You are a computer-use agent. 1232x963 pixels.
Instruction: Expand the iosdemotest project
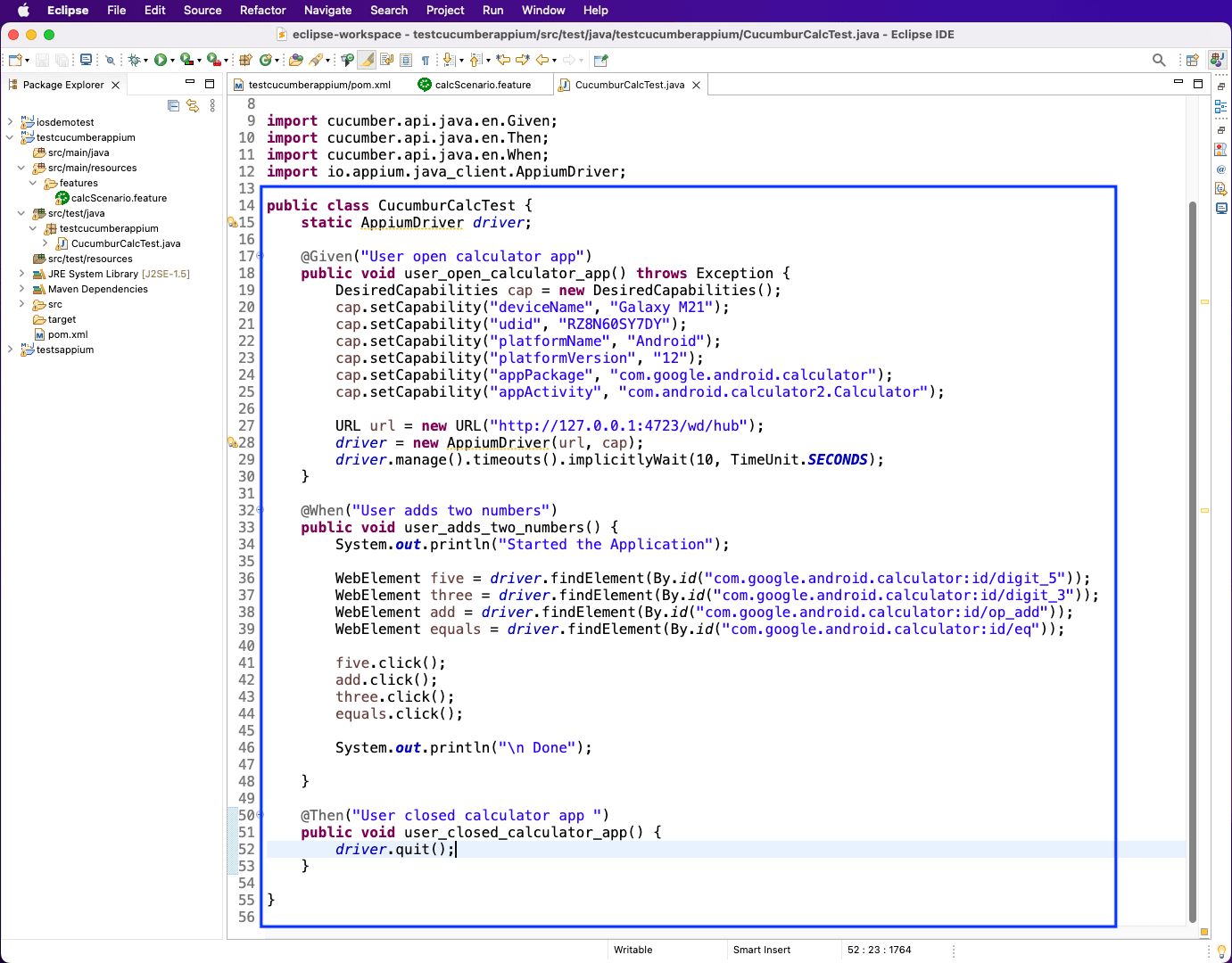(10, 122)
